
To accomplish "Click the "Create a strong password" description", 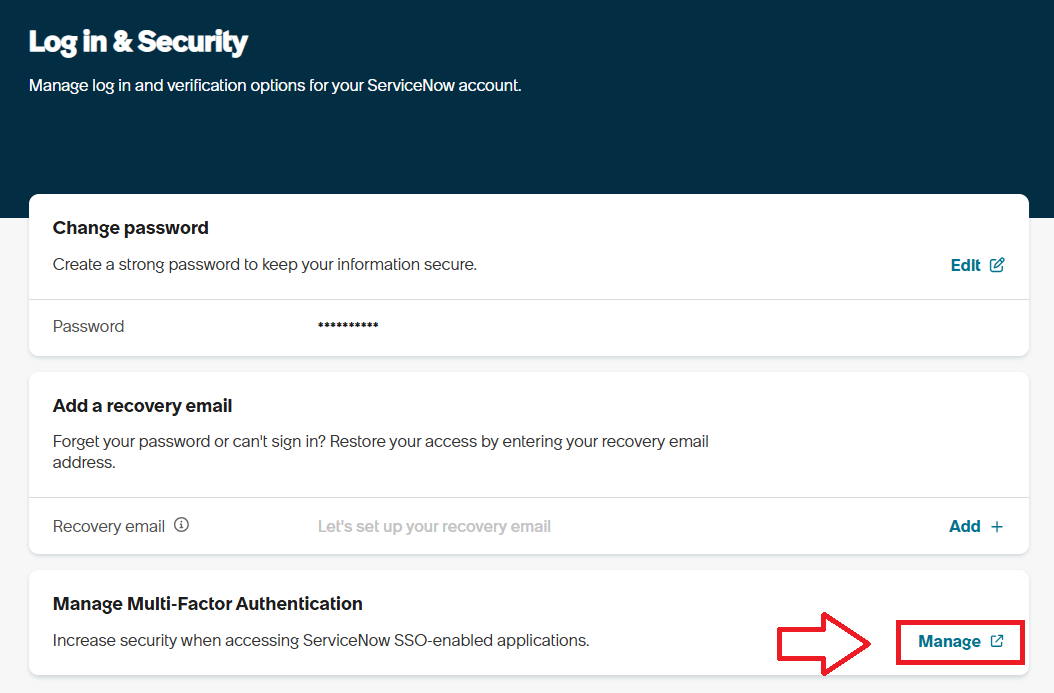I will 264,265.
